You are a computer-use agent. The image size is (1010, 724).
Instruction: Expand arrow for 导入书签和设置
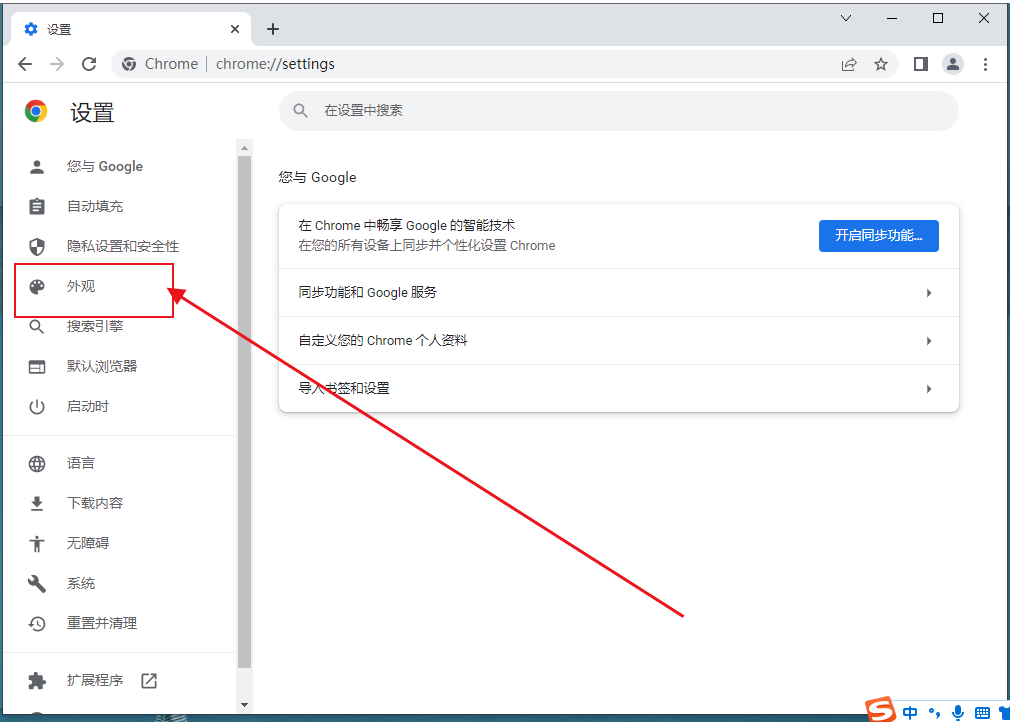pos(929,389)
